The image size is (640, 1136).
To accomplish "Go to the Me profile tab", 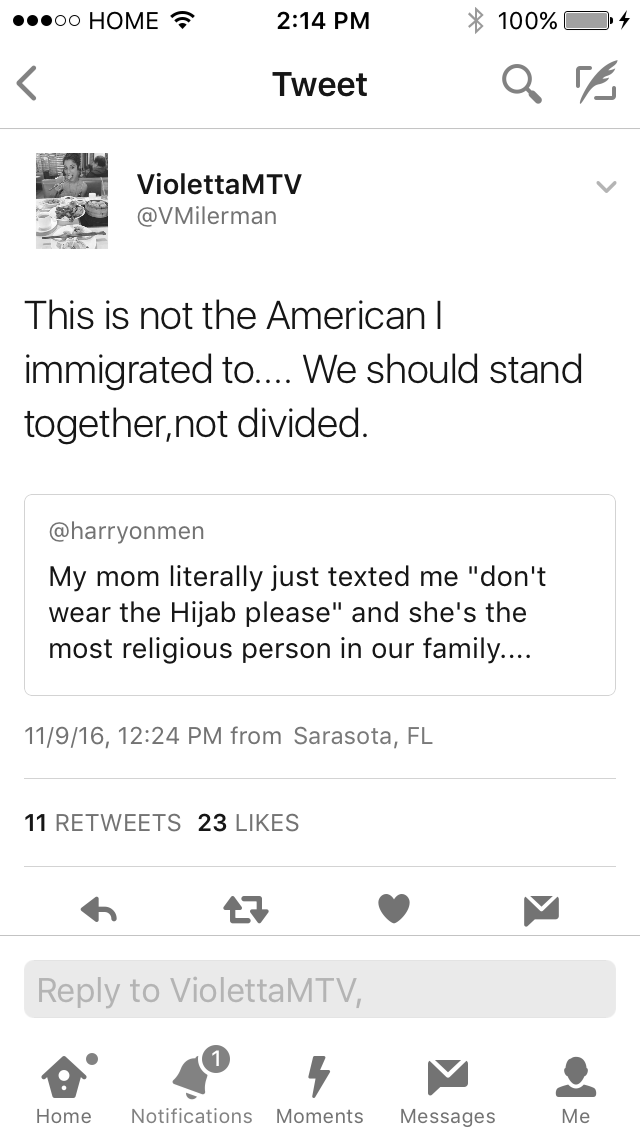I will pos(575,1088).
